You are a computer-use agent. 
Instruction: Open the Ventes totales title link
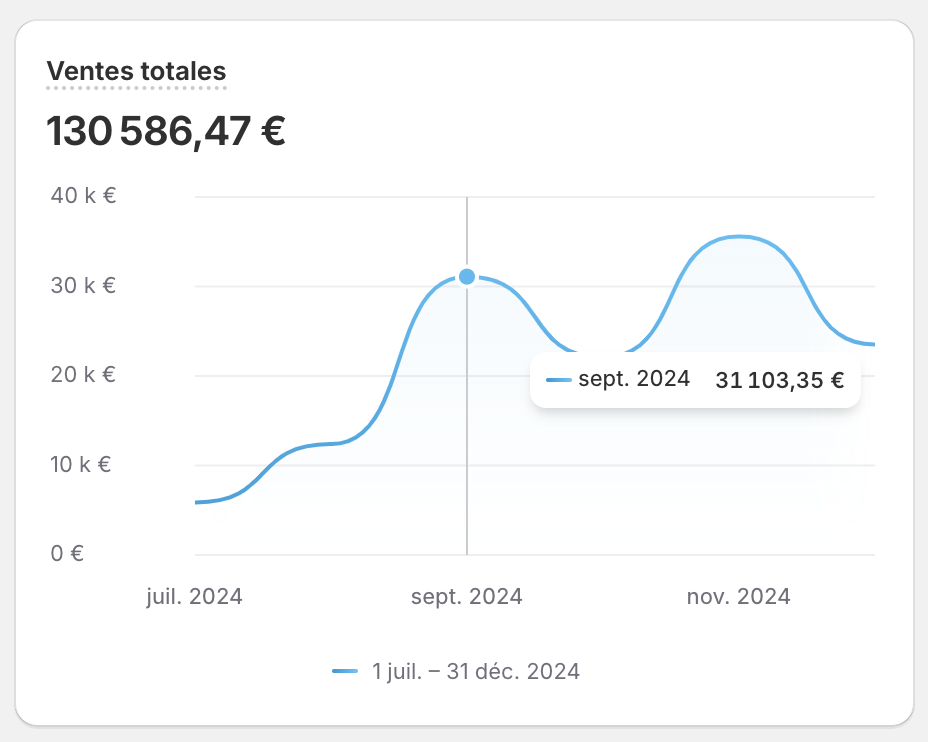[136, 71]
